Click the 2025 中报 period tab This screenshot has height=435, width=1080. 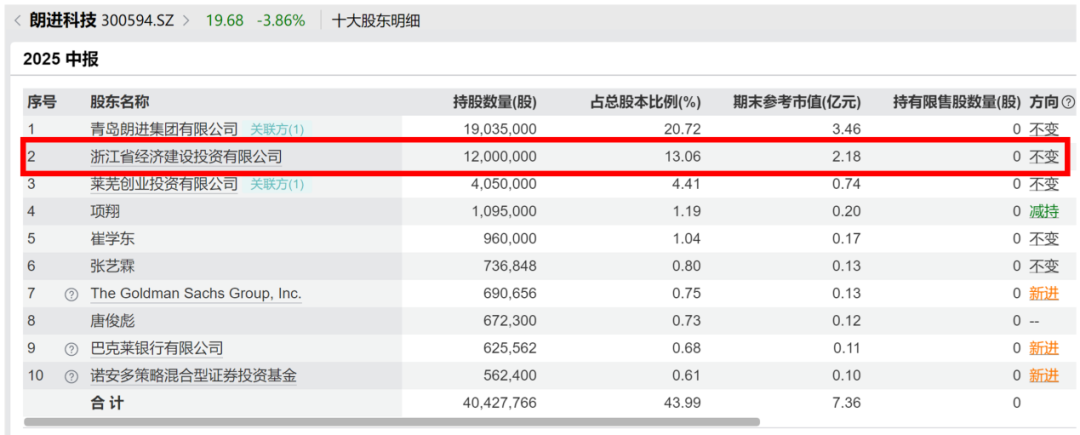pyautogui.click(x=61, y=59)
